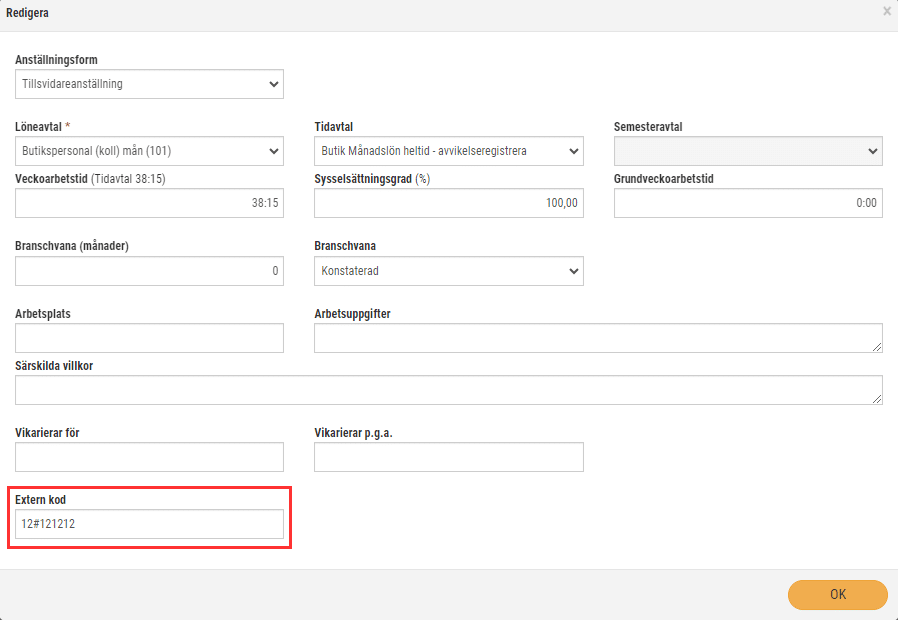Click into the Arbetsuppgifter text area

pos(598,338)
